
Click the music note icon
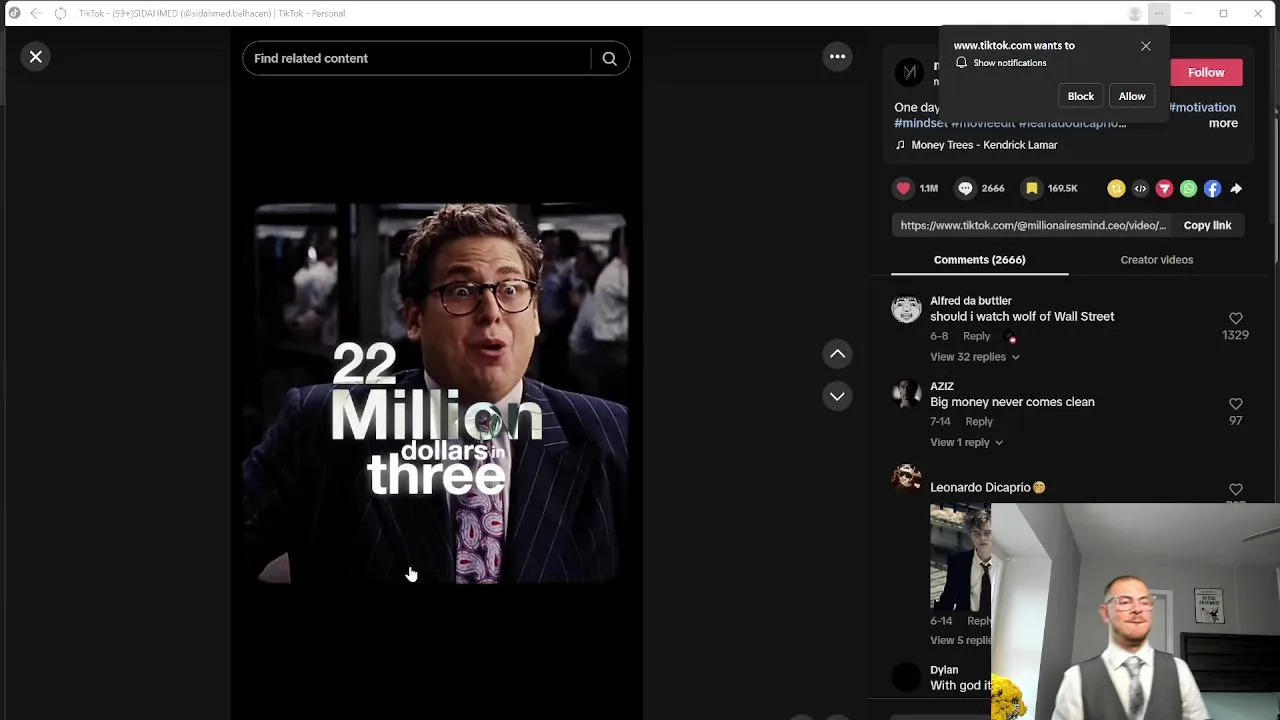coord(900,145)
